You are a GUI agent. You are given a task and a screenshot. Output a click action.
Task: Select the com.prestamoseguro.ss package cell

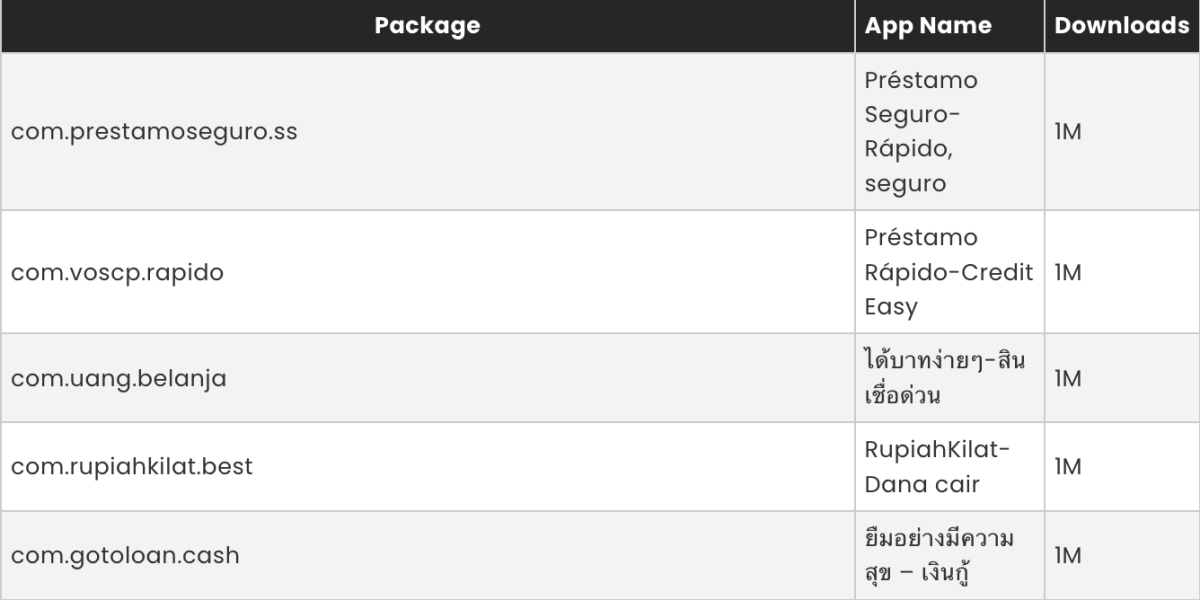click(154, 132)
